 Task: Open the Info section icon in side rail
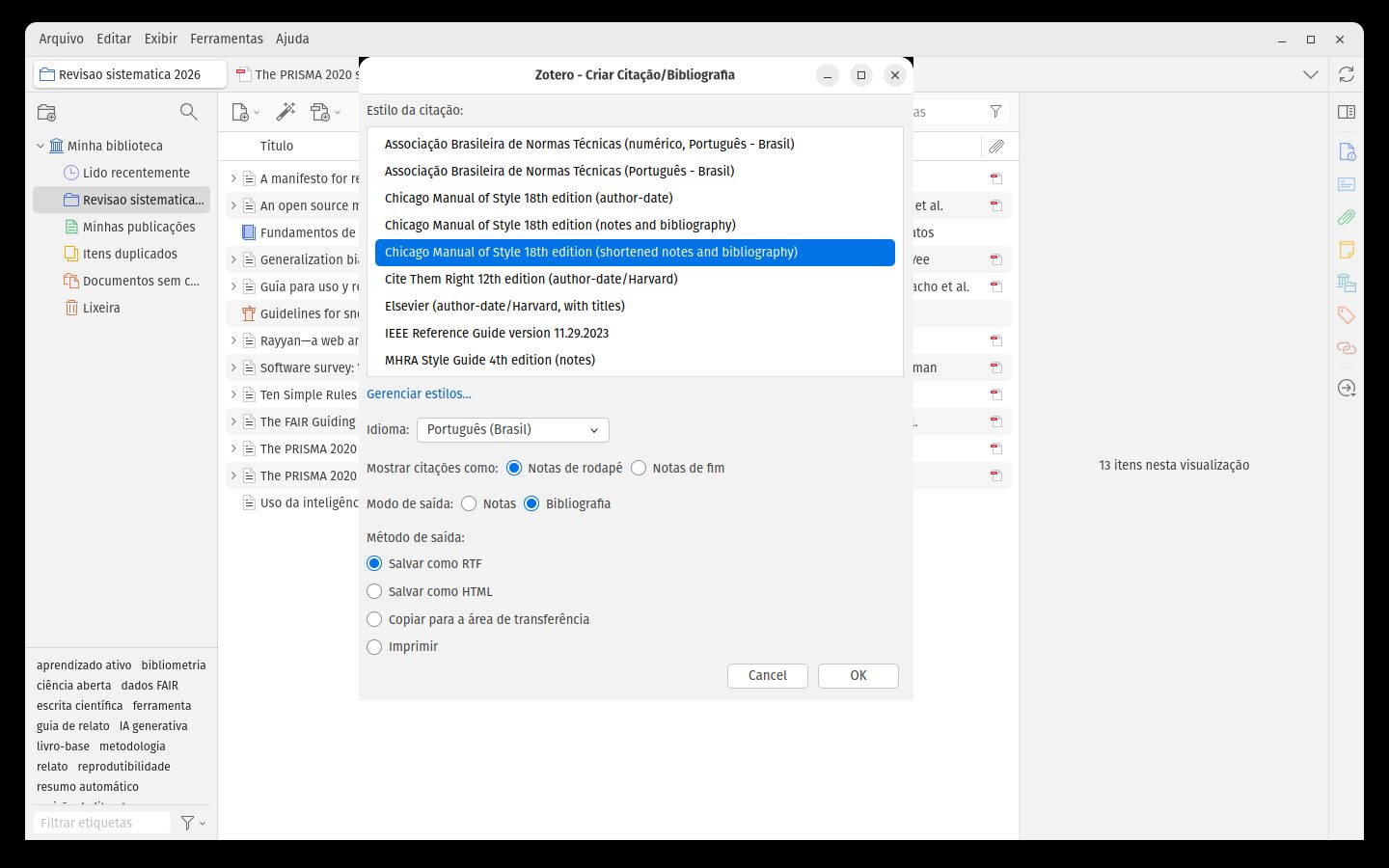pos(1347,151)
